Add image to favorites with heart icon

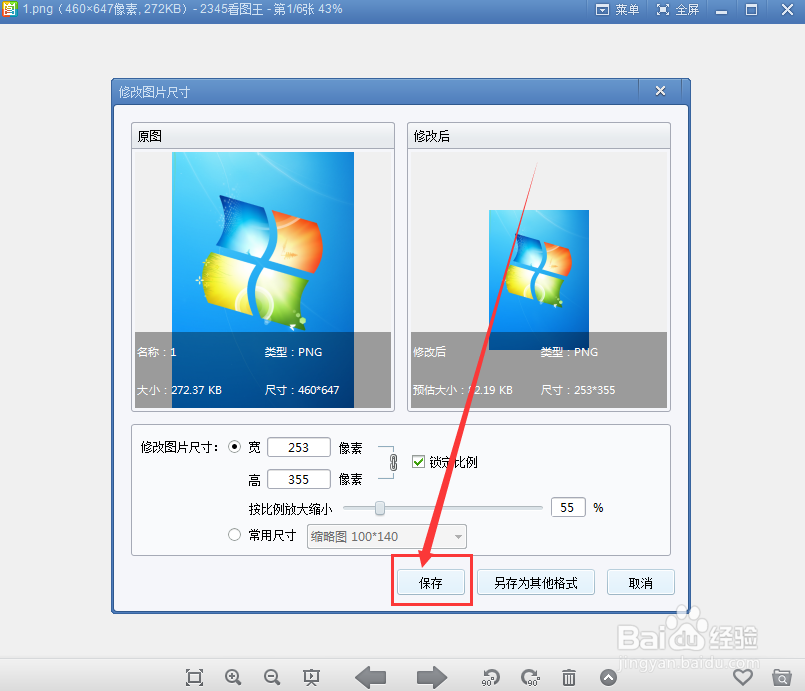tap(743, 677)
